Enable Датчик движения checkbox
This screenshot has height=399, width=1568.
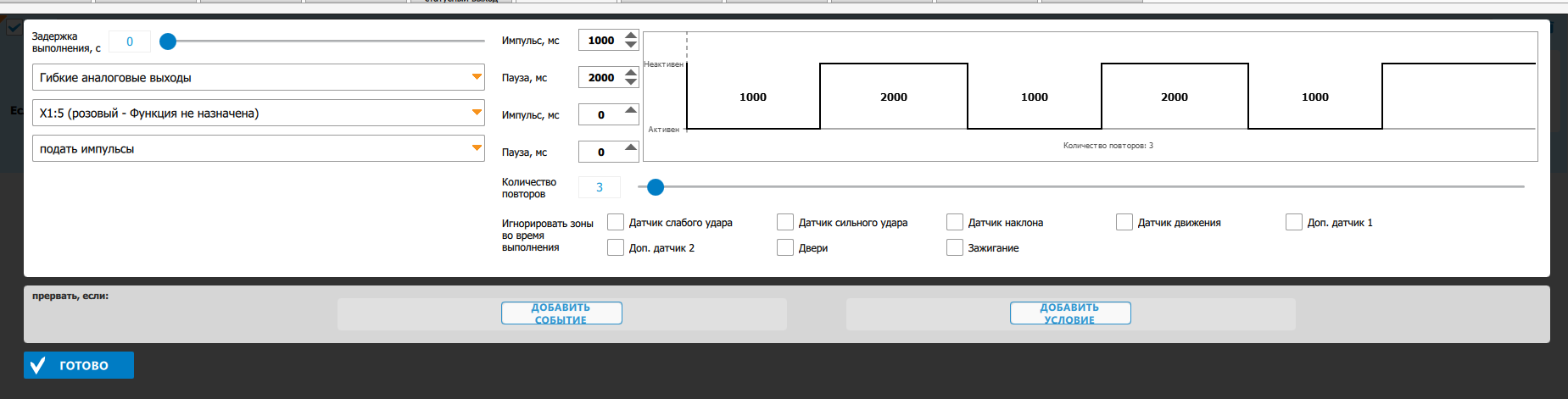[x=1124, y=222]
